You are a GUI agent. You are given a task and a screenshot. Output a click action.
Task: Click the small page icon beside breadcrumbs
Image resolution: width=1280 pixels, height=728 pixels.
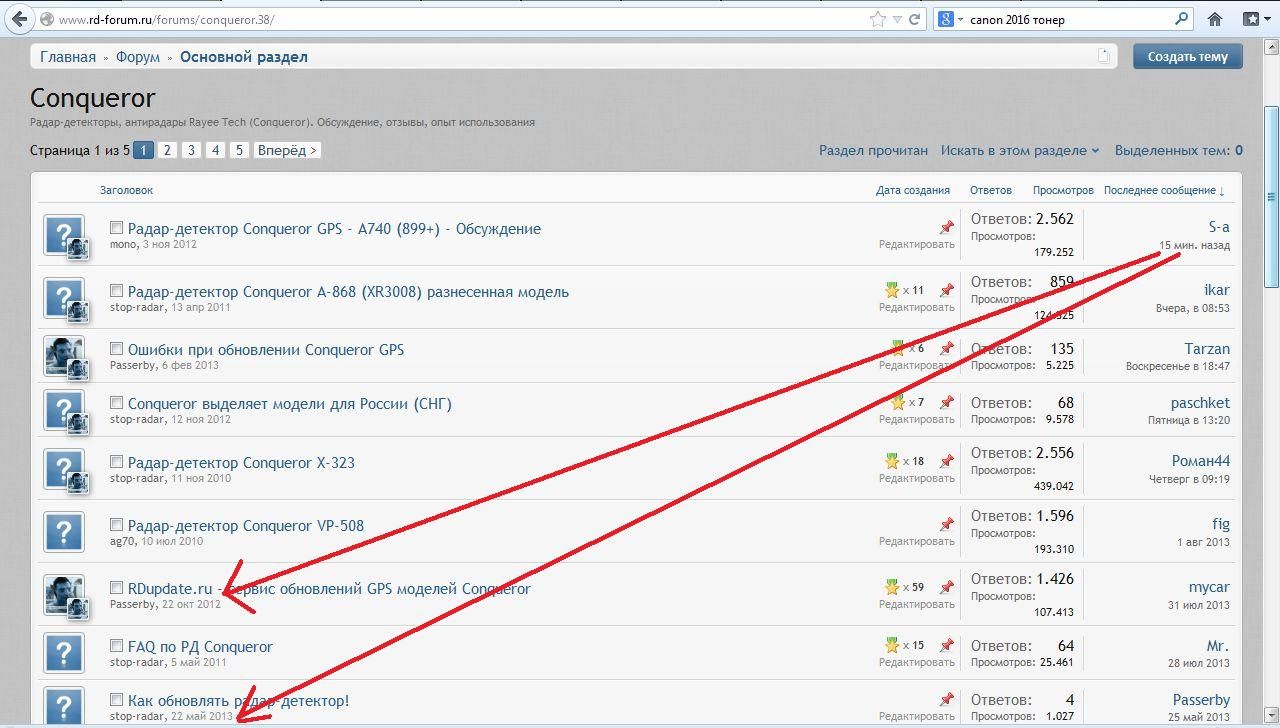tap(1104, 56)
